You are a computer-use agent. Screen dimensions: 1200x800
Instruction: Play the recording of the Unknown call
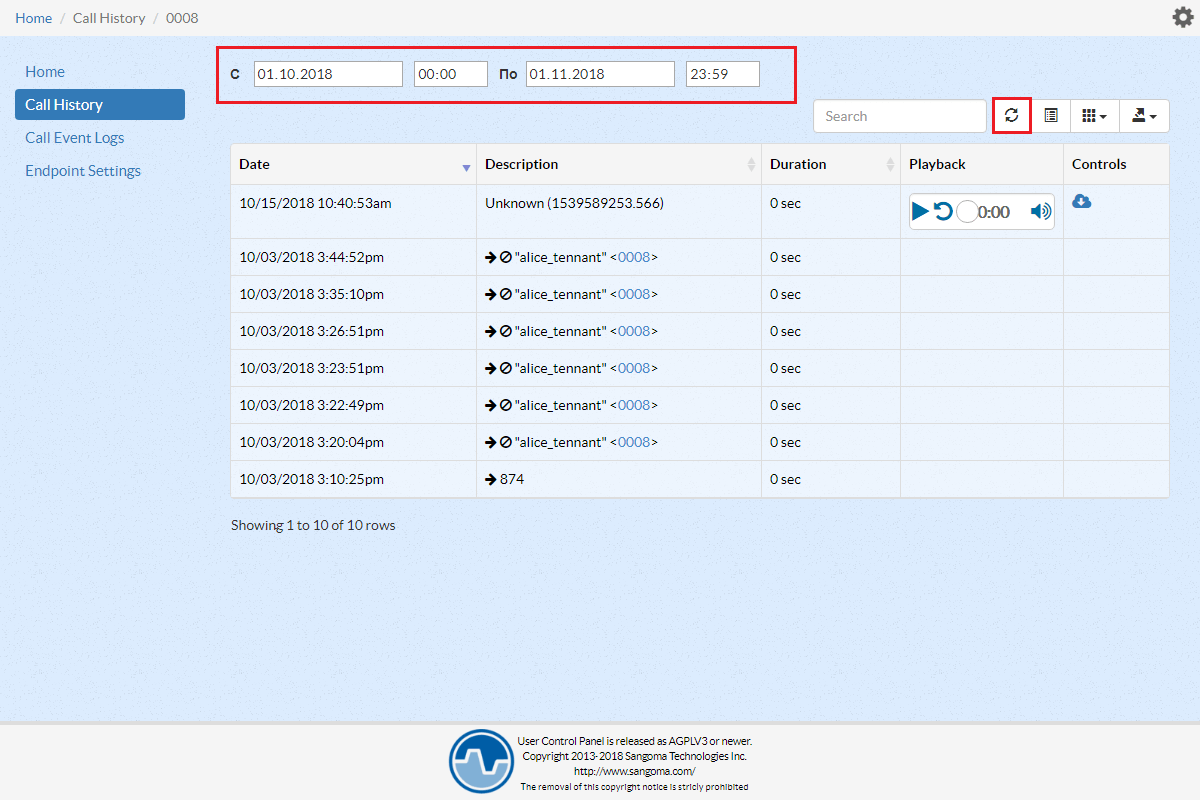click(x=920, y=211)
